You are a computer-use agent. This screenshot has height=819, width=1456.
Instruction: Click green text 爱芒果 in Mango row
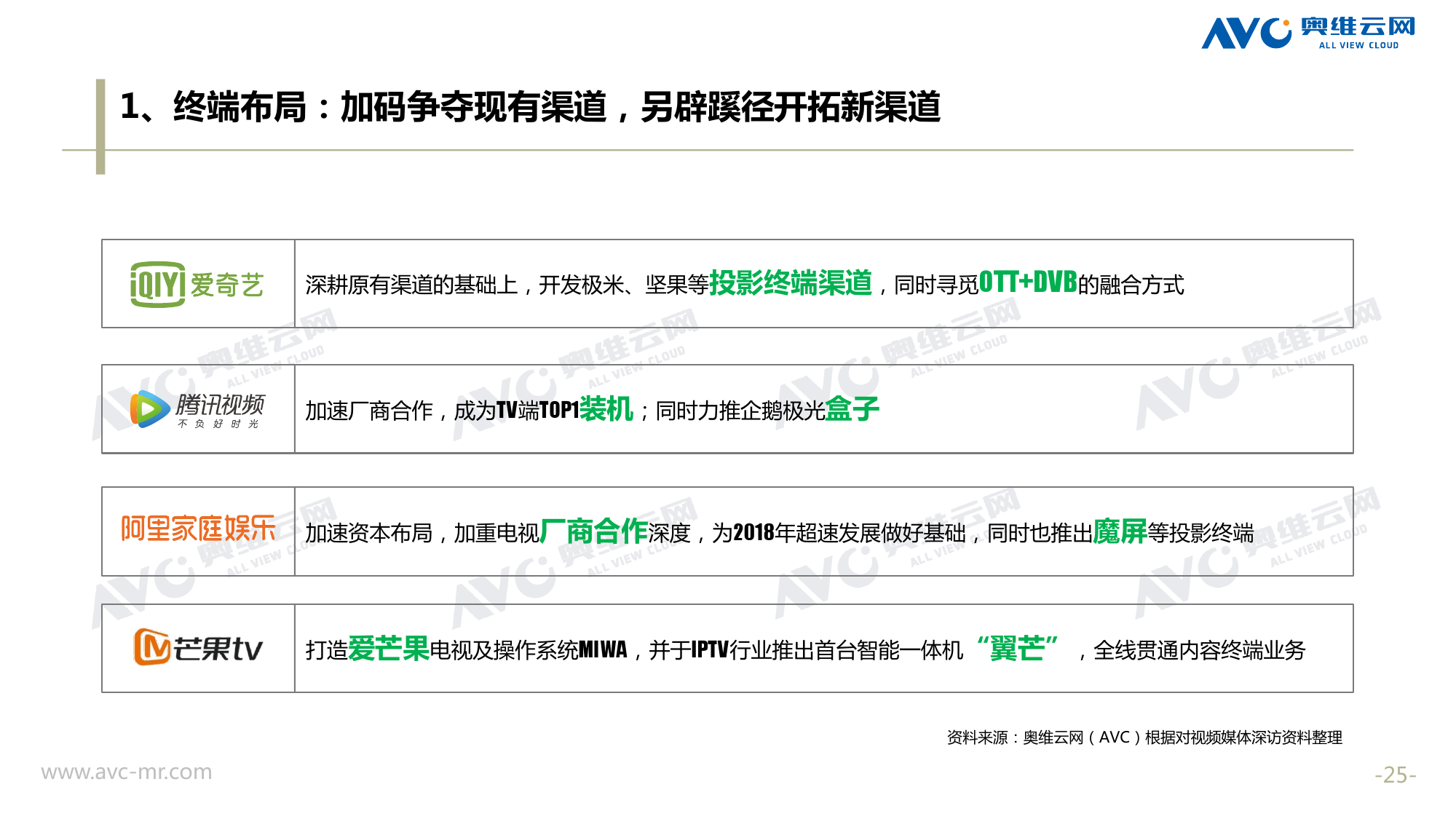click(389, 649)
